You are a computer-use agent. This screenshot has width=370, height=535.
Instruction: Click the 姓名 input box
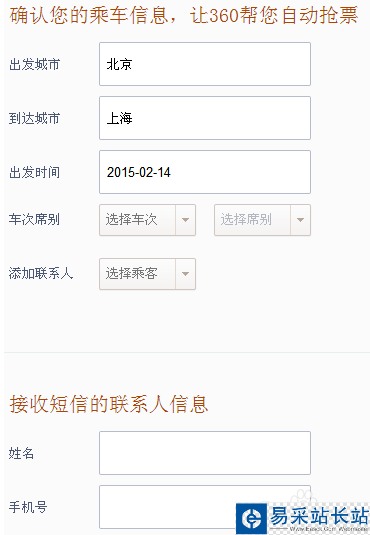tap(205, 453)
